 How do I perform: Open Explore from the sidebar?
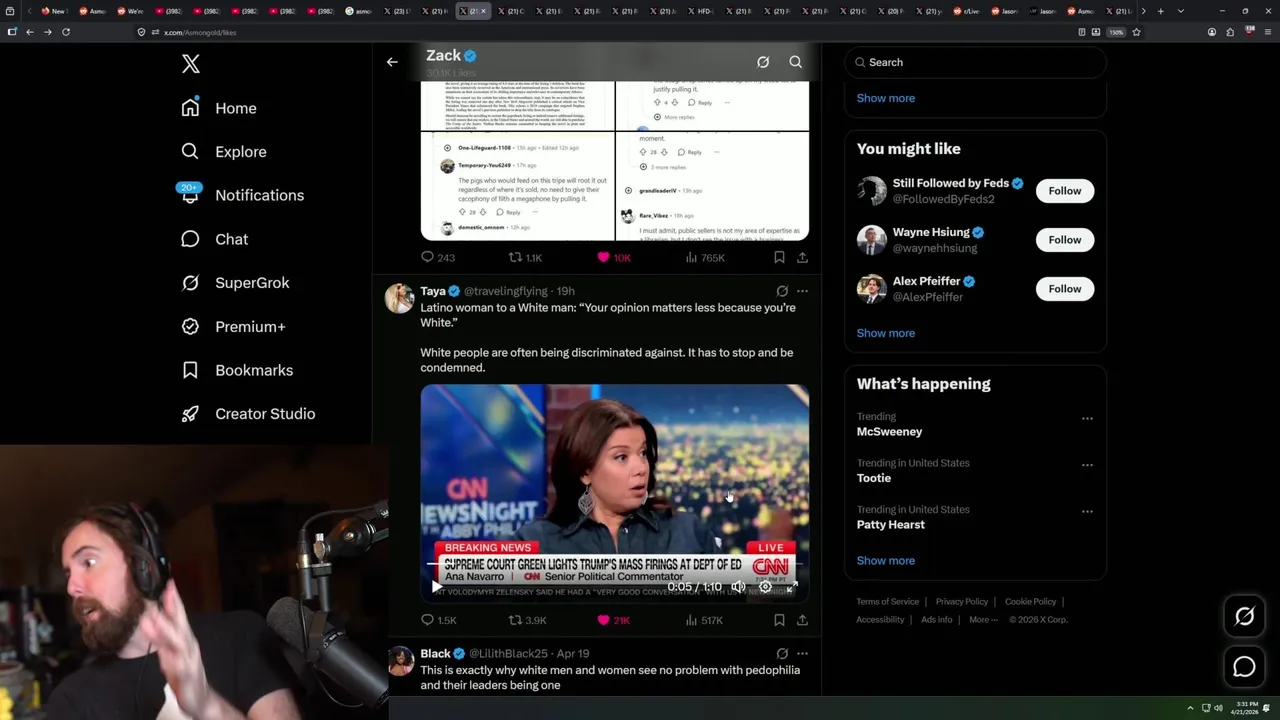pos(224,152)
